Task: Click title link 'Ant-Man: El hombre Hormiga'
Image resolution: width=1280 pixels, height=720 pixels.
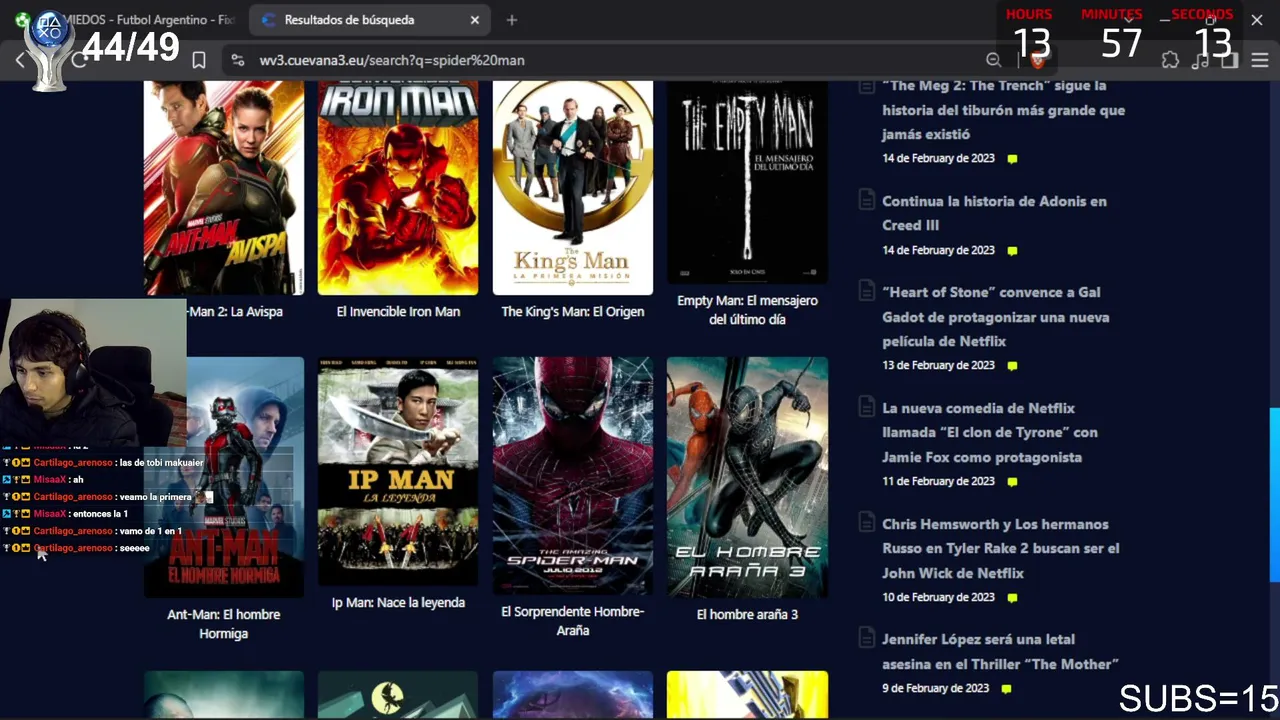Action: pyautogui.click(x=224, y=624)
